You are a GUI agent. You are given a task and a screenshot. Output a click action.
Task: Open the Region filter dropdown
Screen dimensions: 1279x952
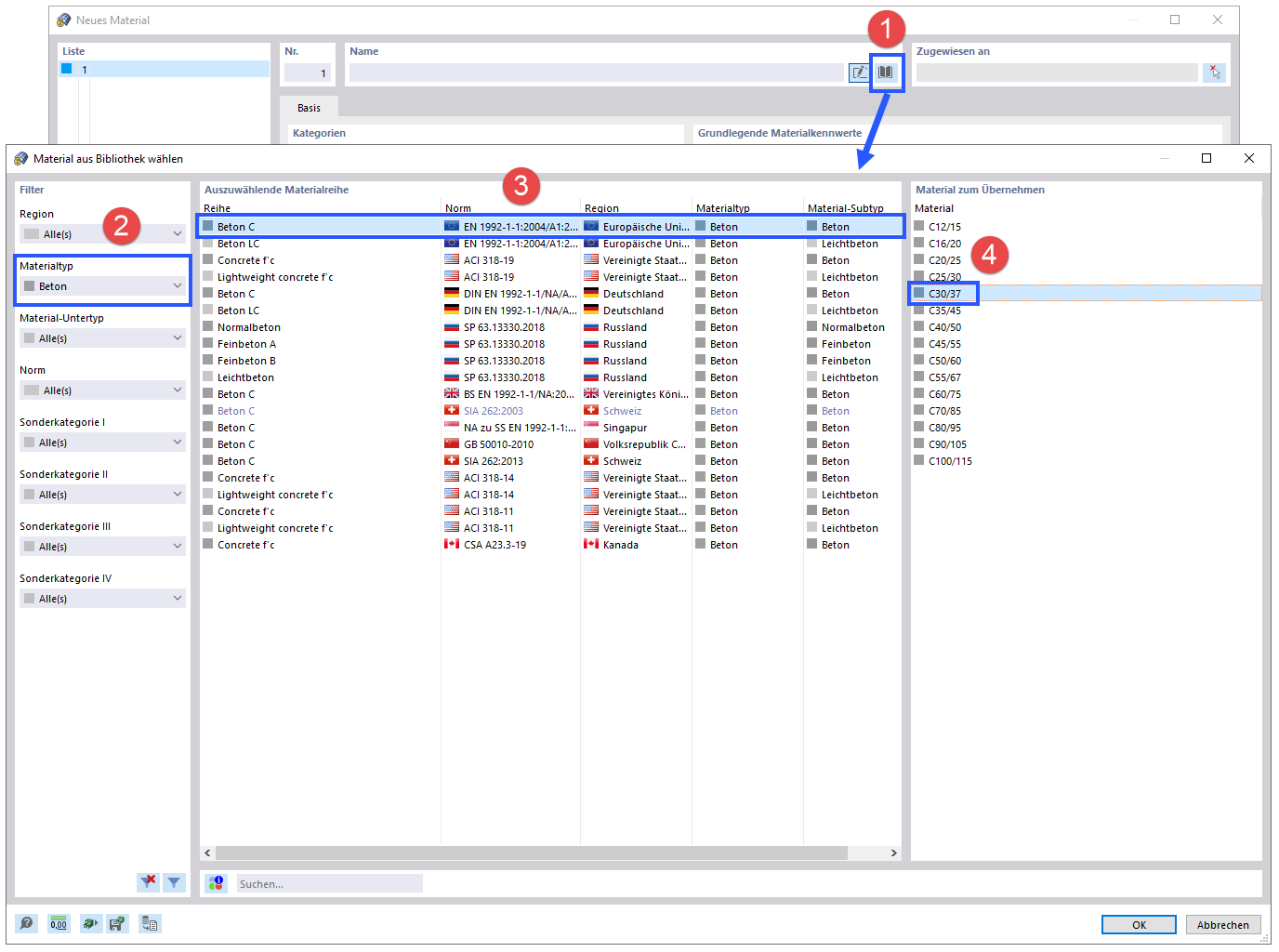click(102, 234)
